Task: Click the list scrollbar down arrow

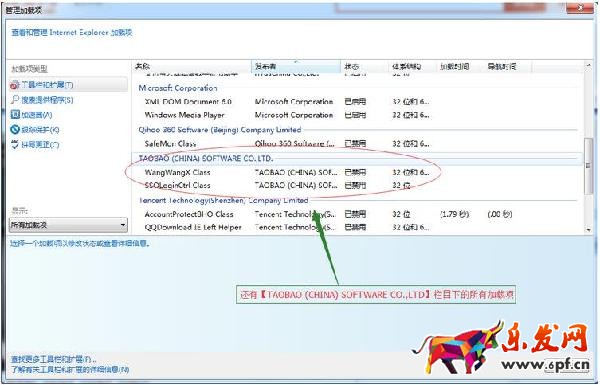Action: 588,230
